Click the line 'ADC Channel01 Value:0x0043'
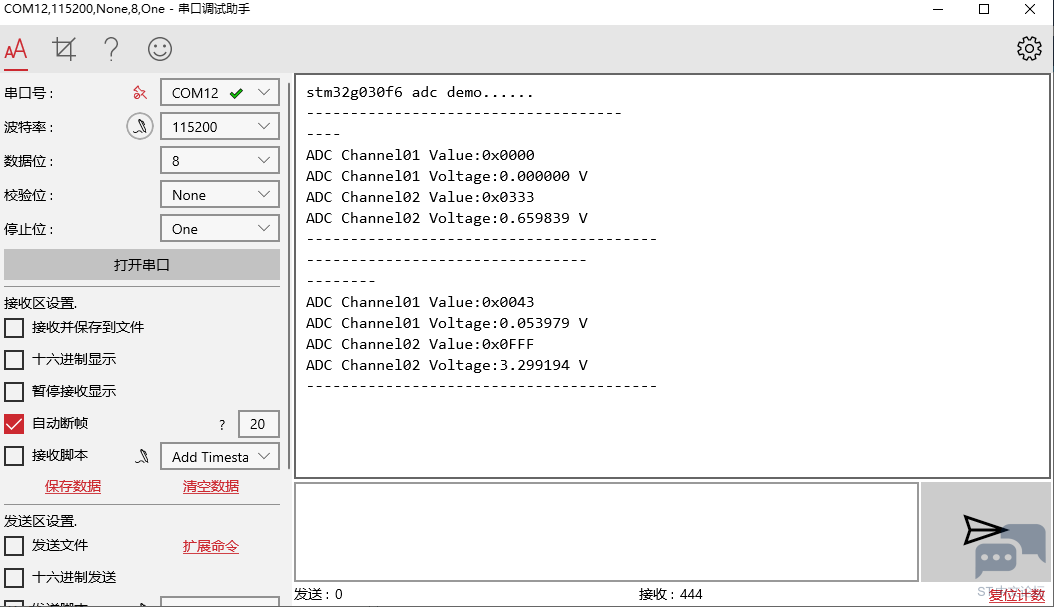The width and height of the screenshot is (1054, 607). 420,302
